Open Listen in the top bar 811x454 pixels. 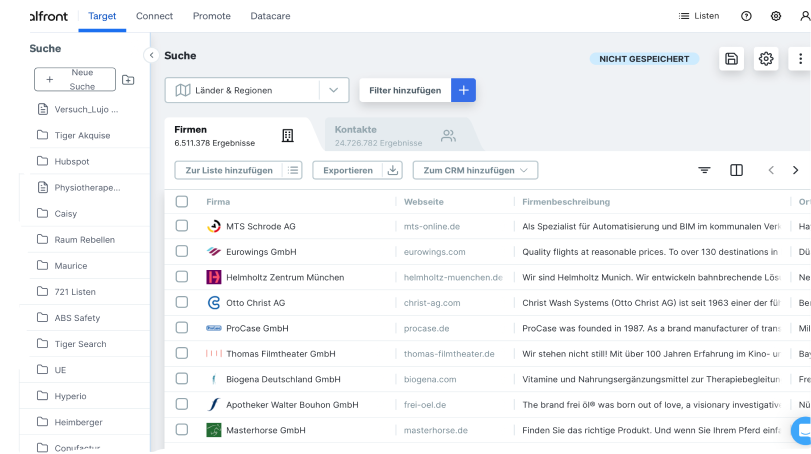click(x=699, y=16)
